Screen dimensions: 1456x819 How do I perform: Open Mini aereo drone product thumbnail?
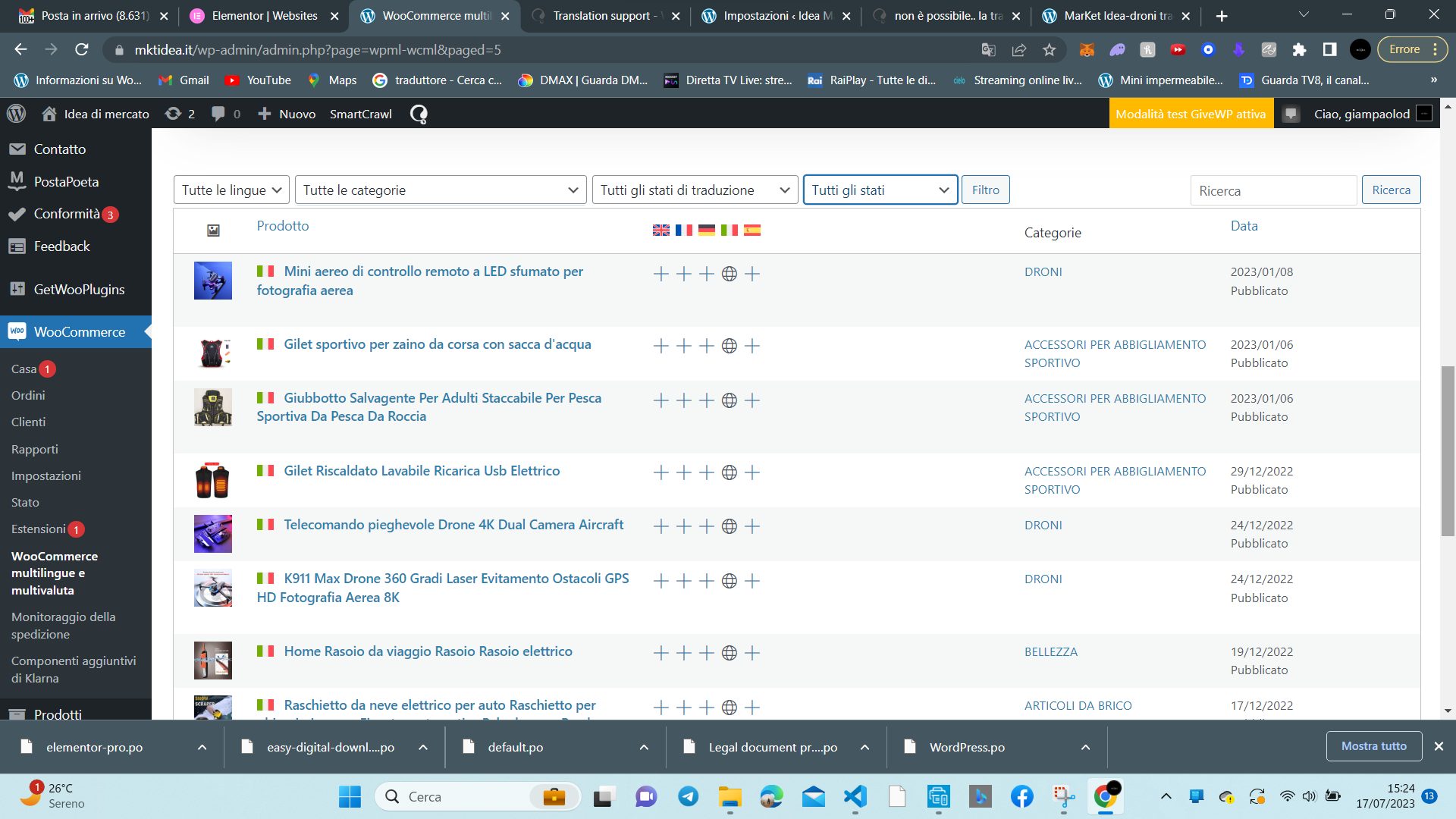(212, 281)
